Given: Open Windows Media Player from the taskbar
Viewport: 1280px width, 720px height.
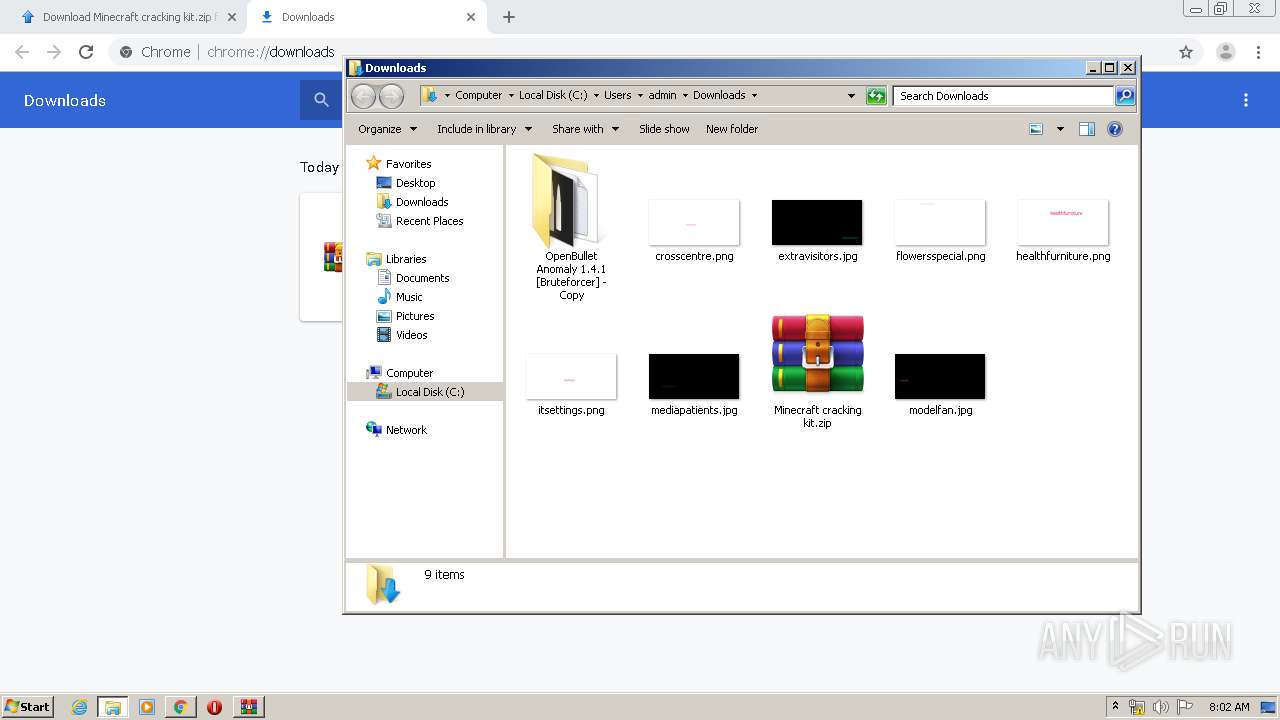Looking at the screenshot, I should [147, 707].
